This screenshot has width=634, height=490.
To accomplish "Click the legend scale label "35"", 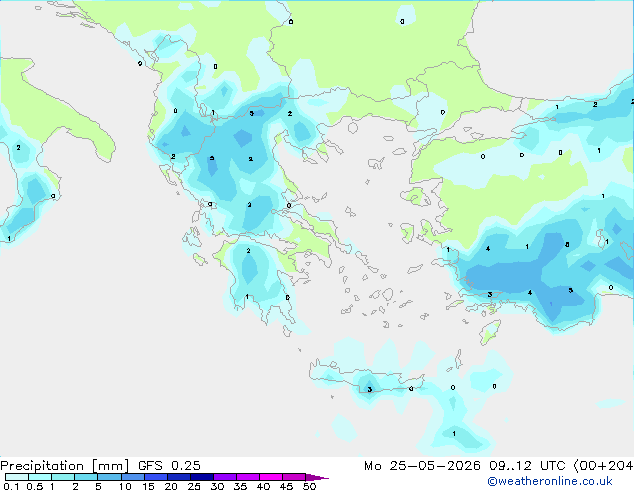I will (x=240, y=486).
